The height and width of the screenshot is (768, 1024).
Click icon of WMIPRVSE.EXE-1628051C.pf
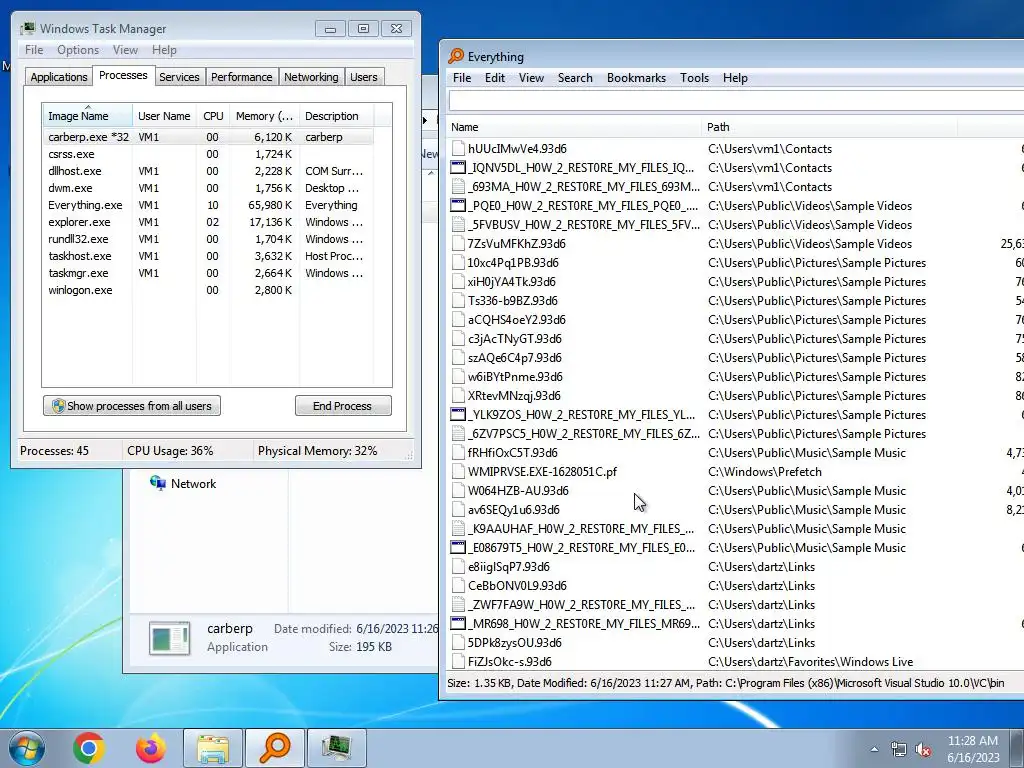458,472
